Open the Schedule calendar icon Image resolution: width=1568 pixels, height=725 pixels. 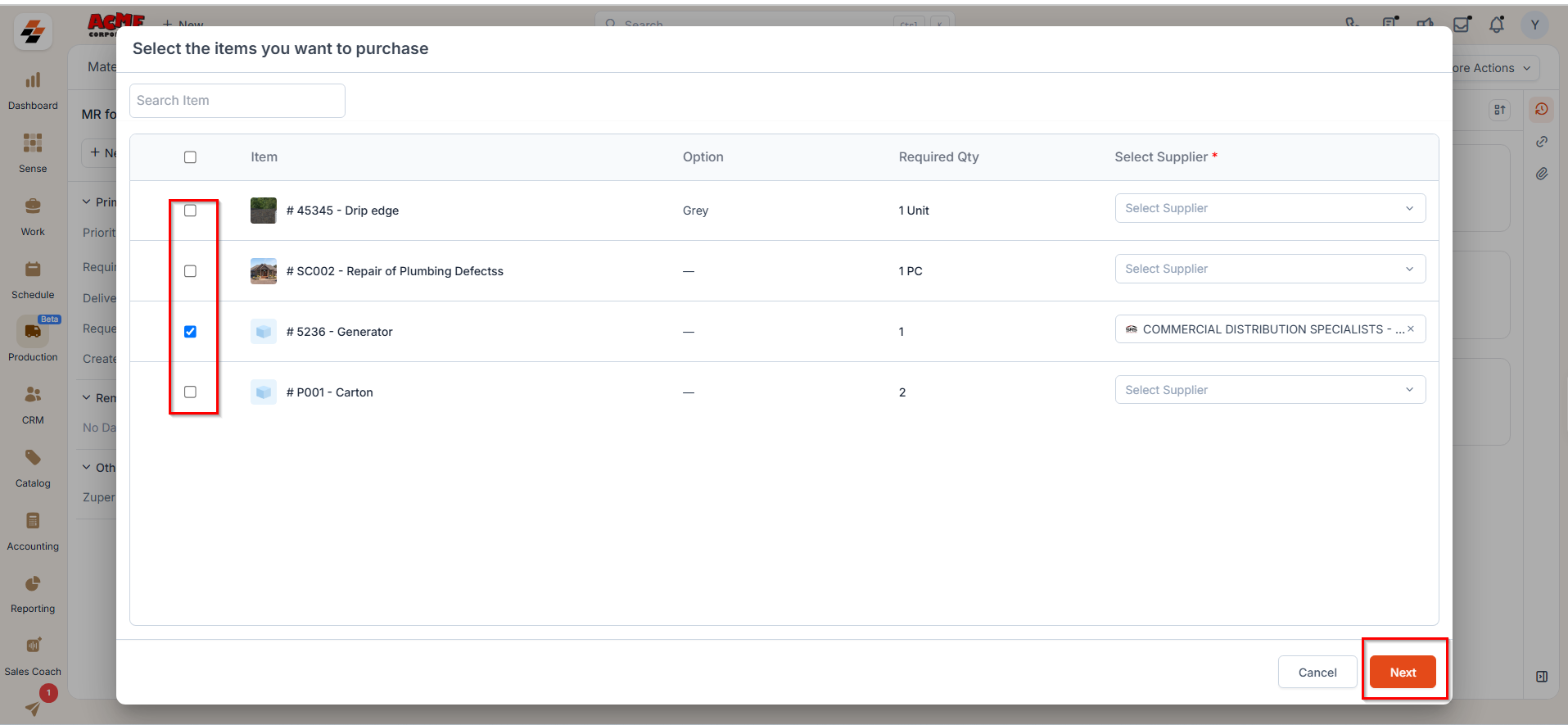point(33,270)
